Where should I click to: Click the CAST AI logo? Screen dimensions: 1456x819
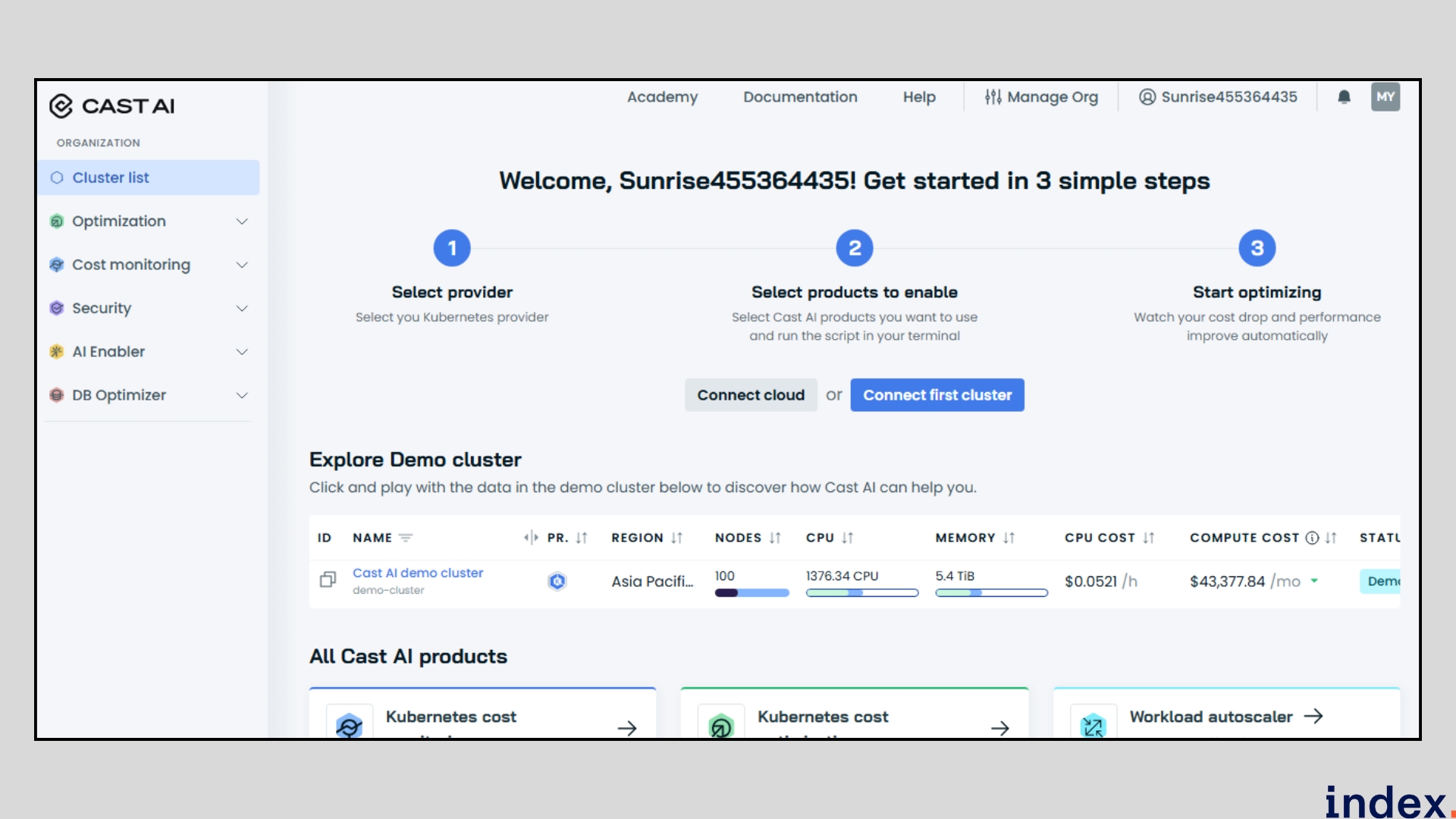[x=112, y=106]
